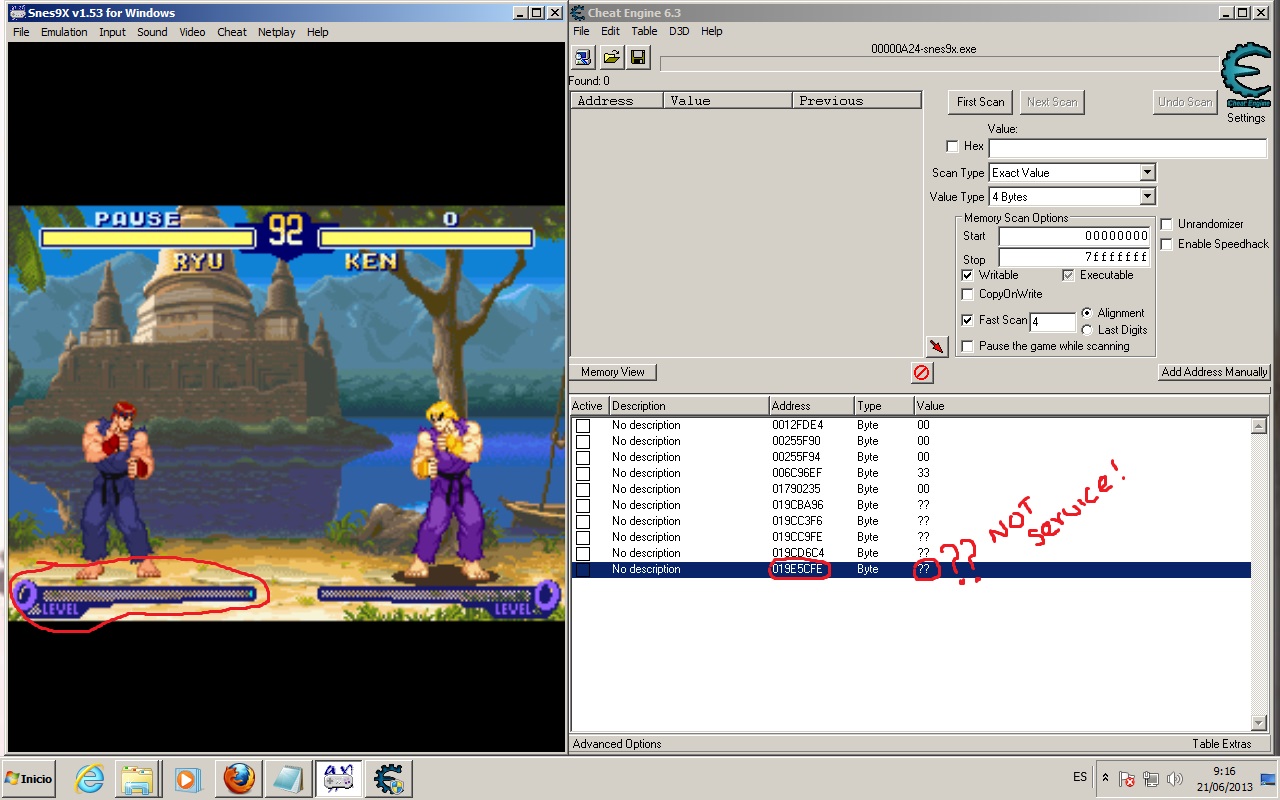
Task: Toggle the Enable Speedhack checkbox
Action: coord(1167,244)
